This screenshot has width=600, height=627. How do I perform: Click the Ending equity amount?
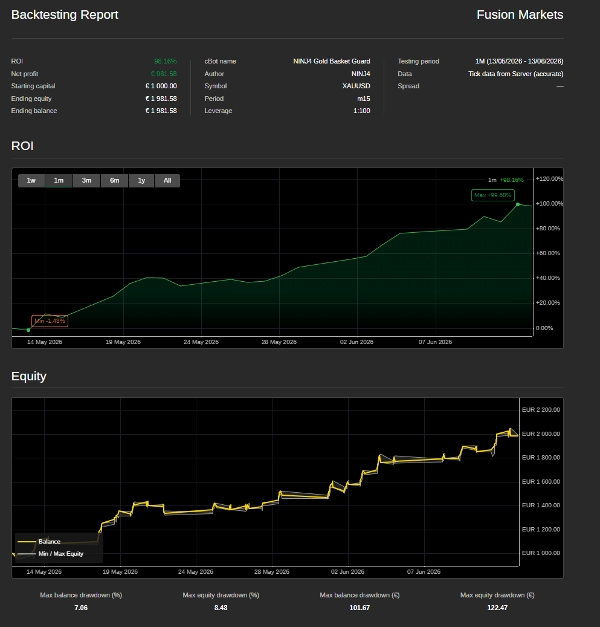tap(161, 98)
